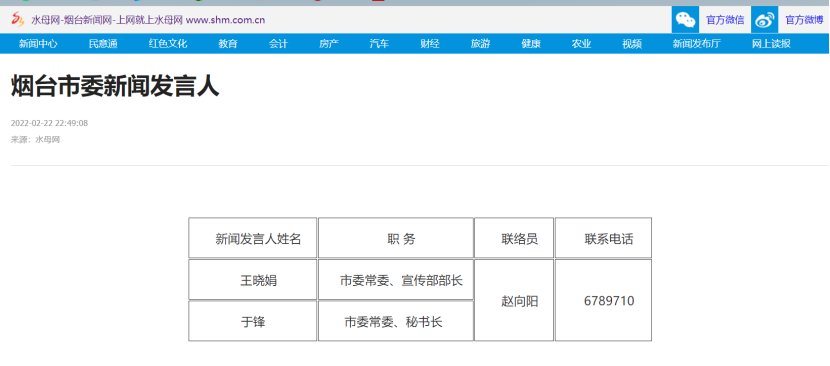Go to 新闻中心 section
Screen dimensions: 830x366
(38, 44)
